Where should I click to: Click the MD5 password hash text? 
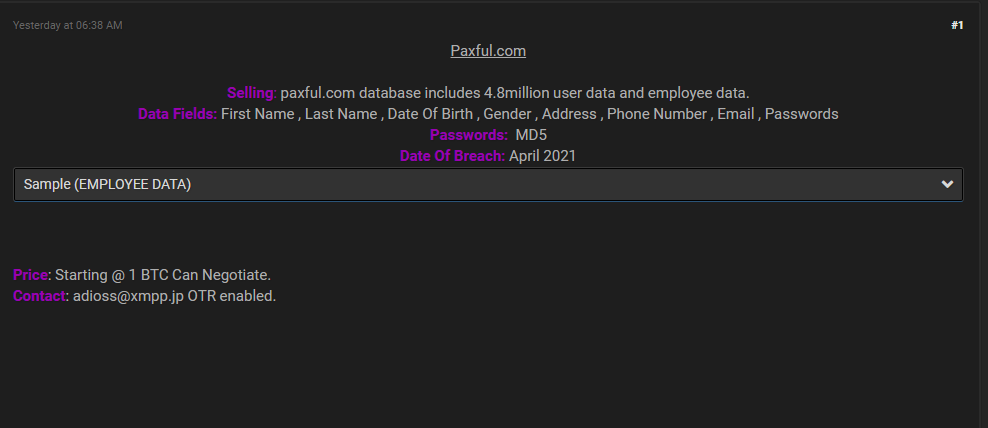(531, 135)
